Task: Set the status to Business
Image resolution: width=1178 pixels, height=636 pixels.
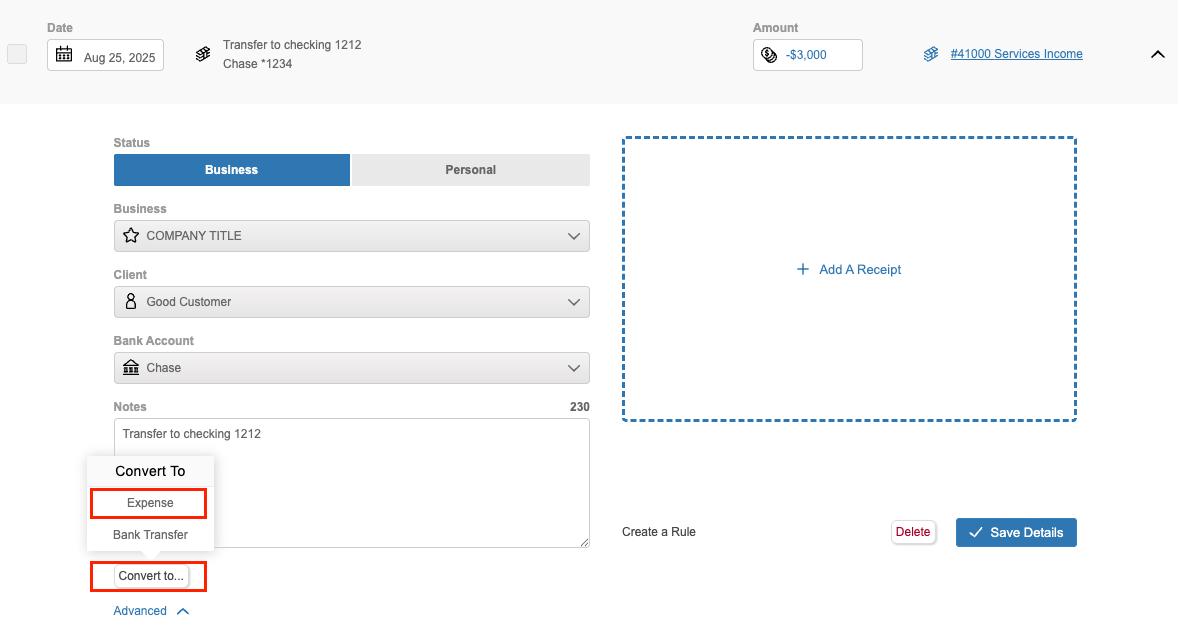Action: (232, 170)
